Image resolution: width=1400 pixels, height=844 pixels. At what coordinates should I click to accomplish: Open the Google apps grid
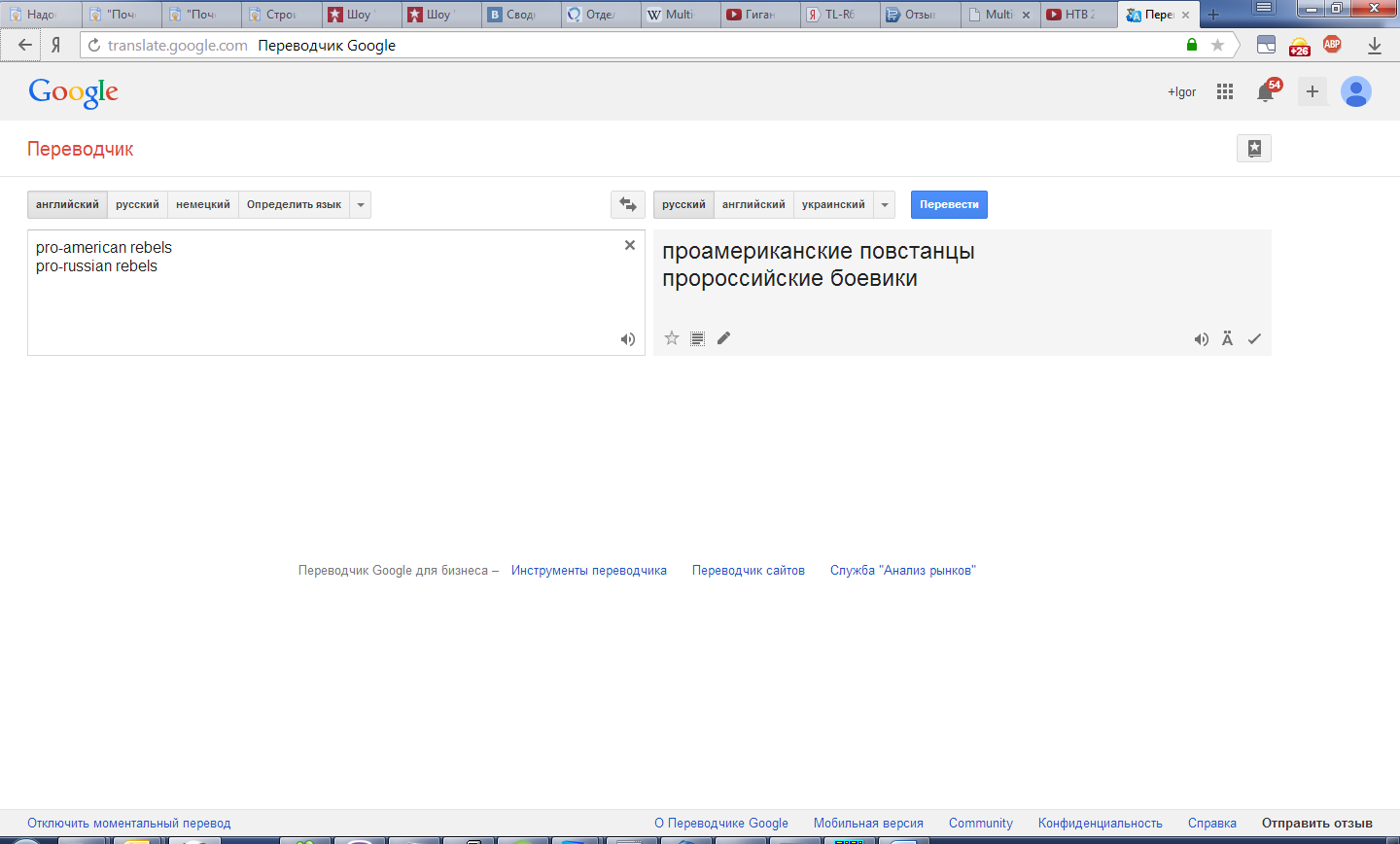pos(1225,91)
